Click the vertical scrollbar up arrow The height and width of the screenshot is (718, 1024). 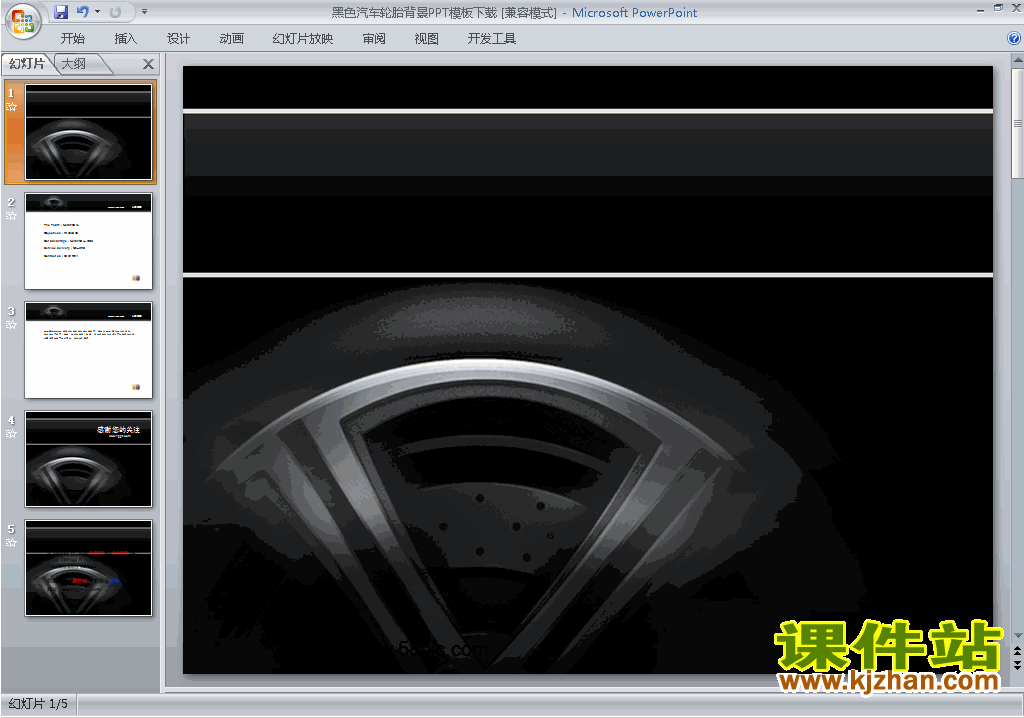[1017, 59]
